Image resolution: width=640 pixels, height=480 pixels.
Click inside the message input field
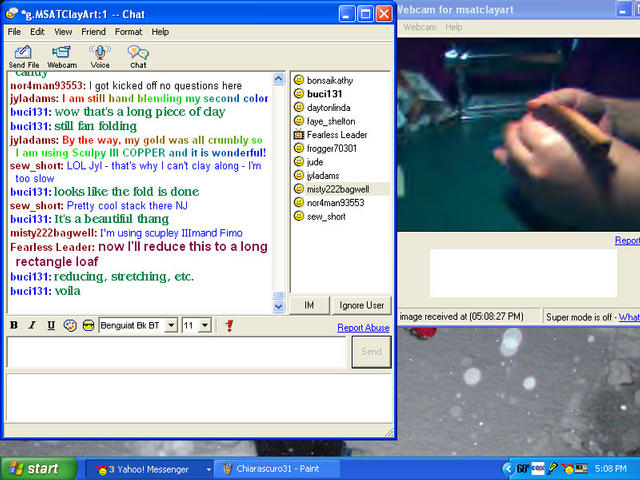(176, 352)
